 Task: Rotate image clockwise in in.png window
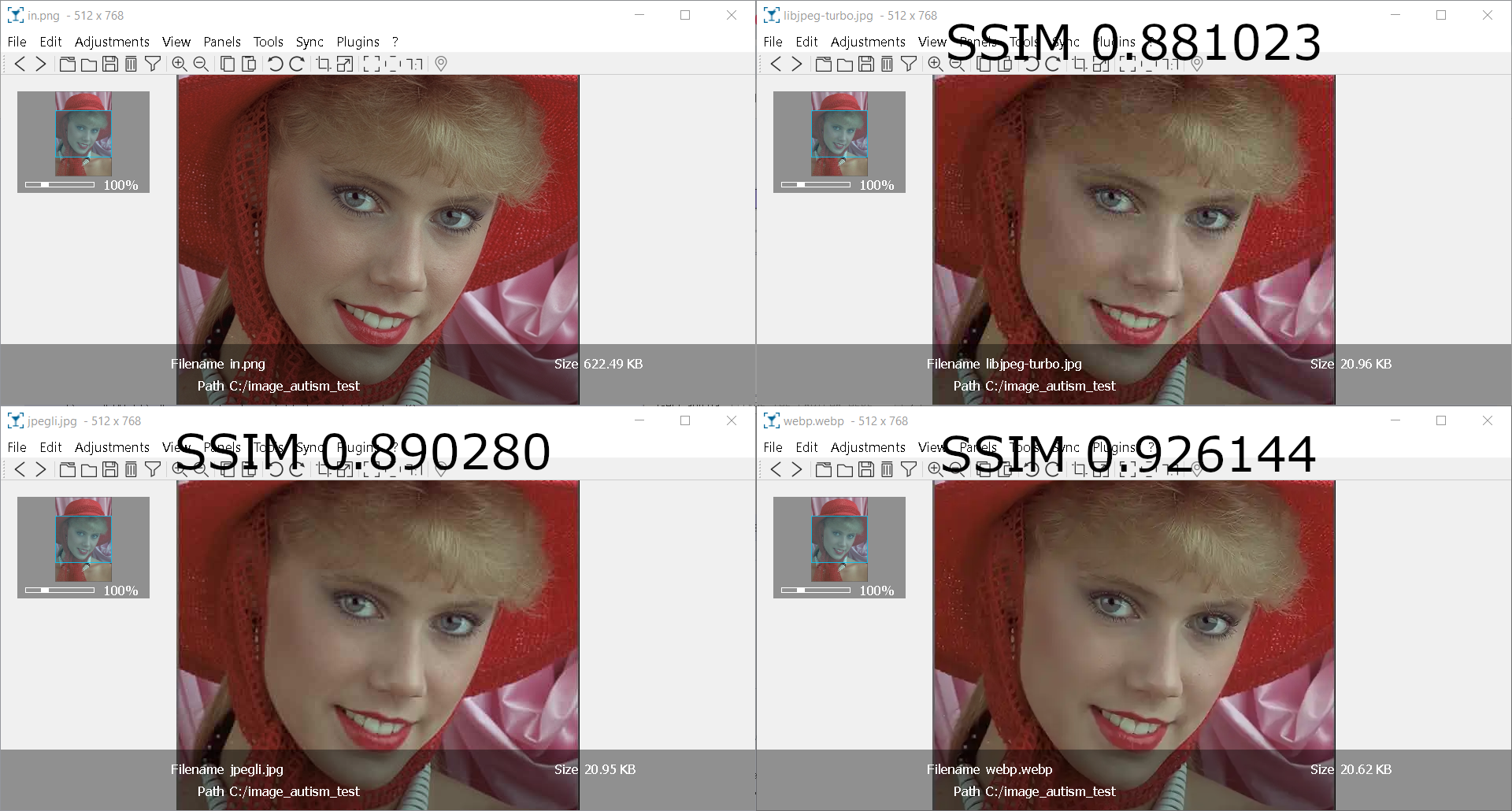coord(297,64)
